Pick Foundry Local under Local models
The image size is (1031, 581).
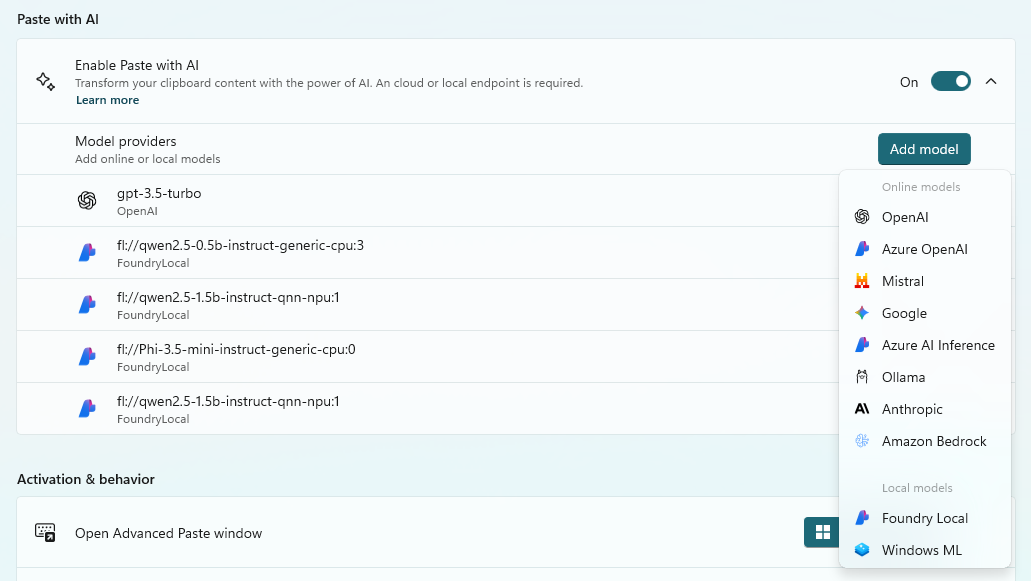pyautogui.click(x=924, y=518)
